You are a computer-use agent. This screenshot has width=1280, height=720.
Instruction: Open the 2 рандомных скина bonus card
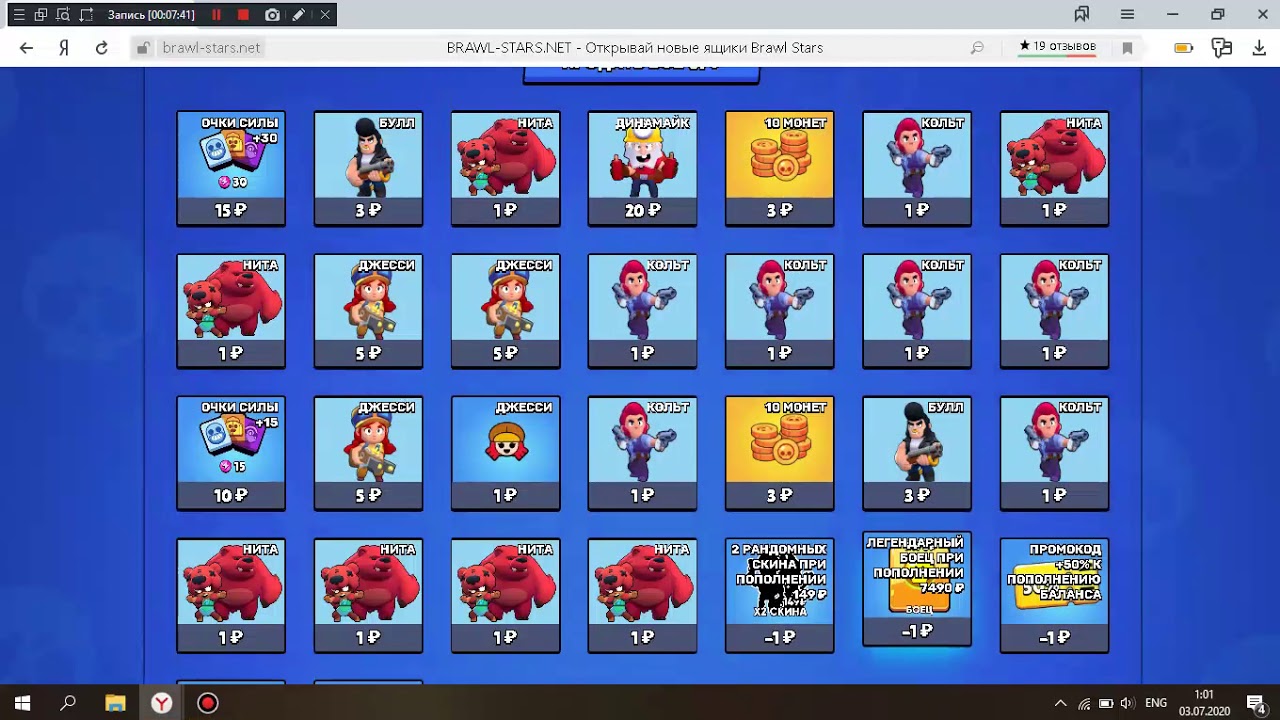tap(779, 595)
